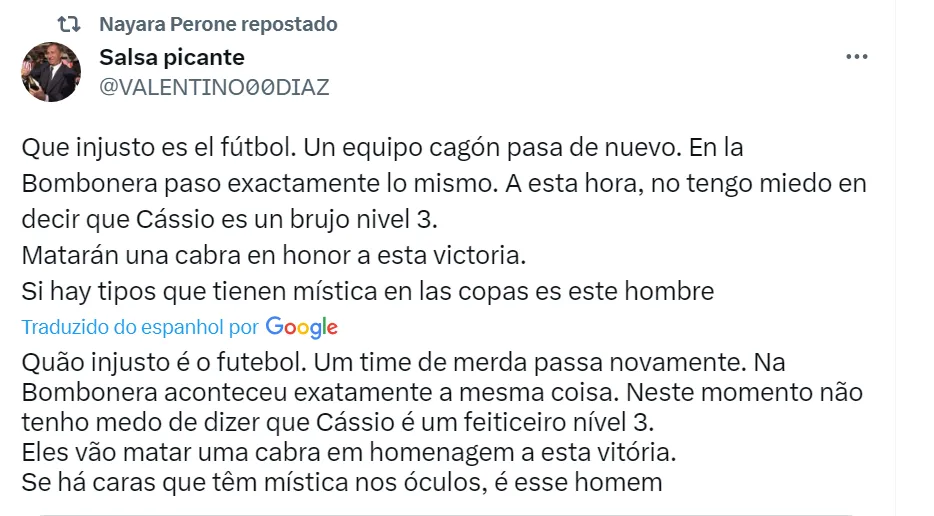Viewport: 934px width, 516px height.
Task: Click the Salsa picante display name
Action: tap(172, 57)
